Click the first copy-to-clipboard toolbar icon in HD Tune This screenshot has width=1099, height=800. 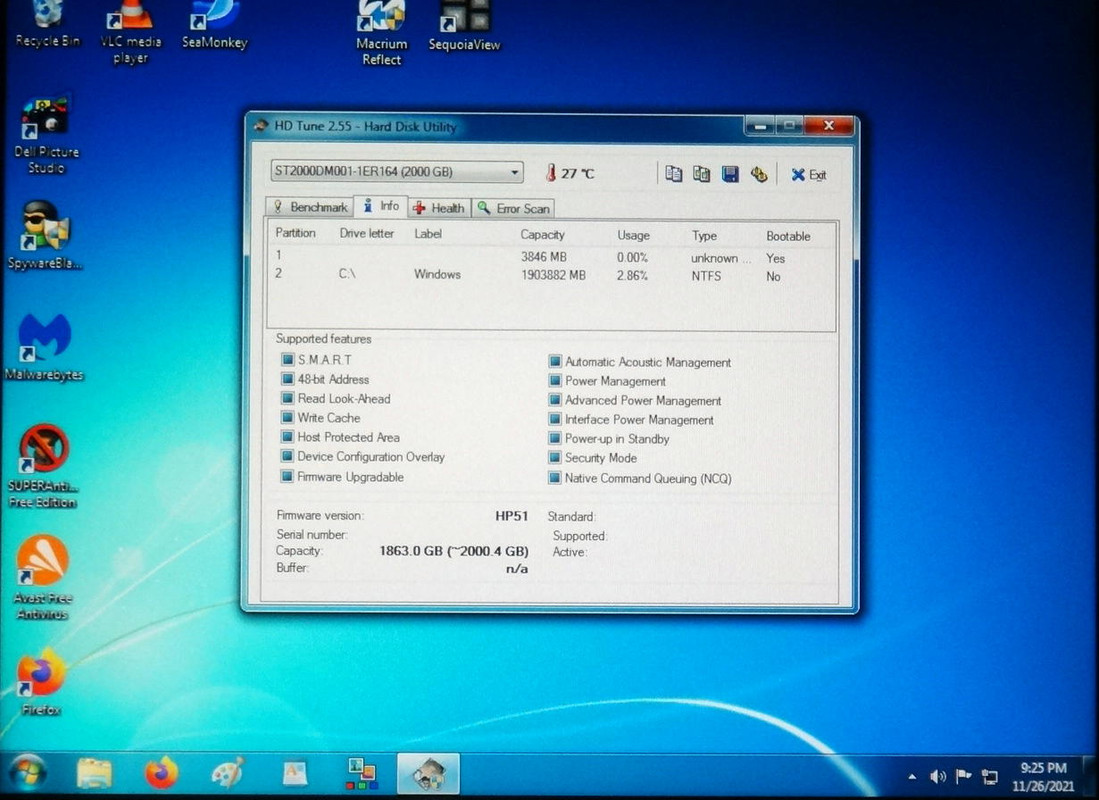coord(674,173)
